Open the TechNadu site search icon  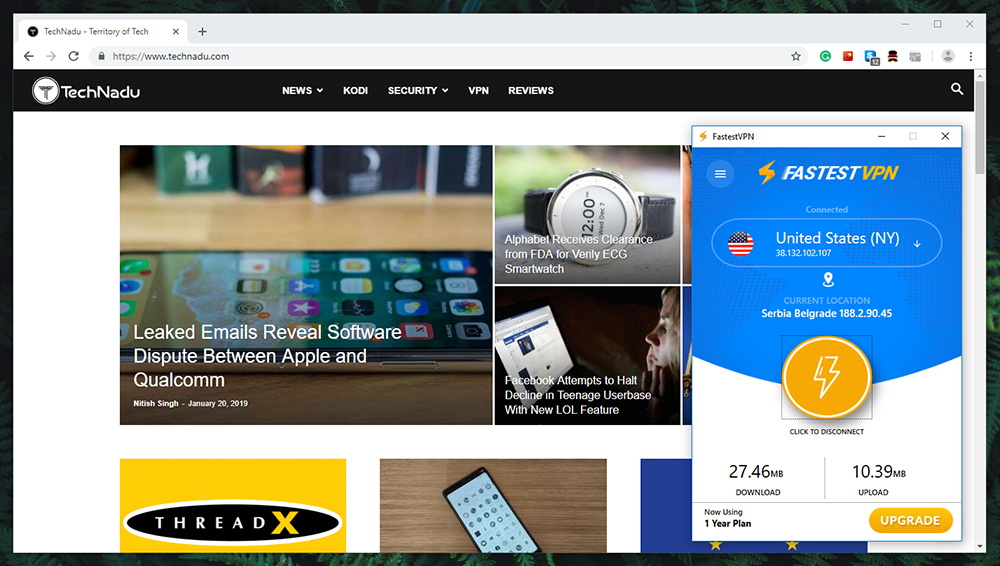[957, 89]
